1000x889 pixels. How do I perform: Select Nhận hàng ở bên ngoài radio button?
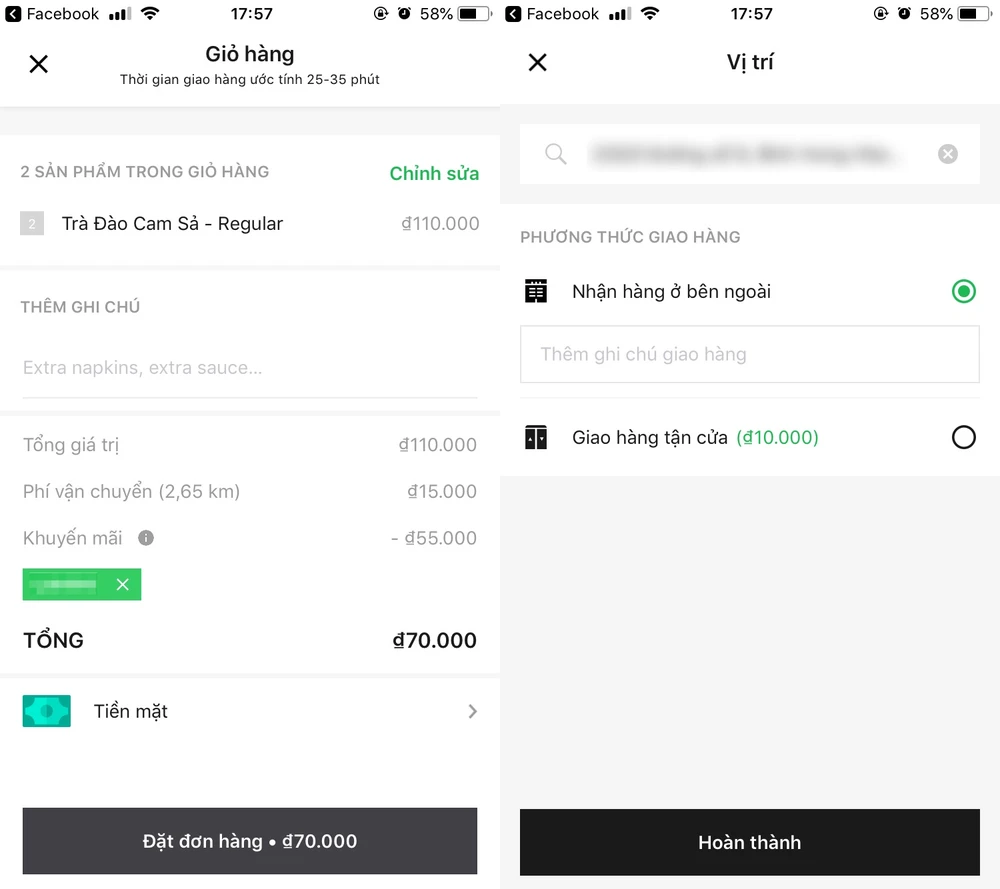[964, 291]
